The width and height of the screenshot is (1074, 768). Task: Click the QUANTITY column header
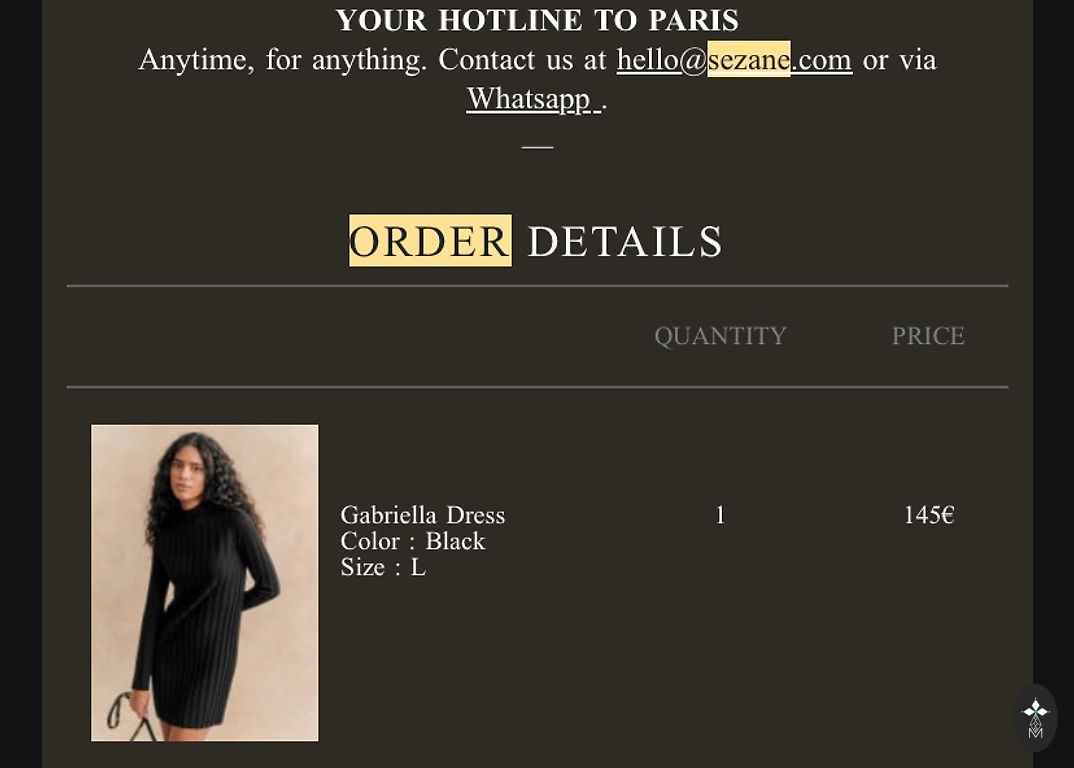(x=720, y=336)
